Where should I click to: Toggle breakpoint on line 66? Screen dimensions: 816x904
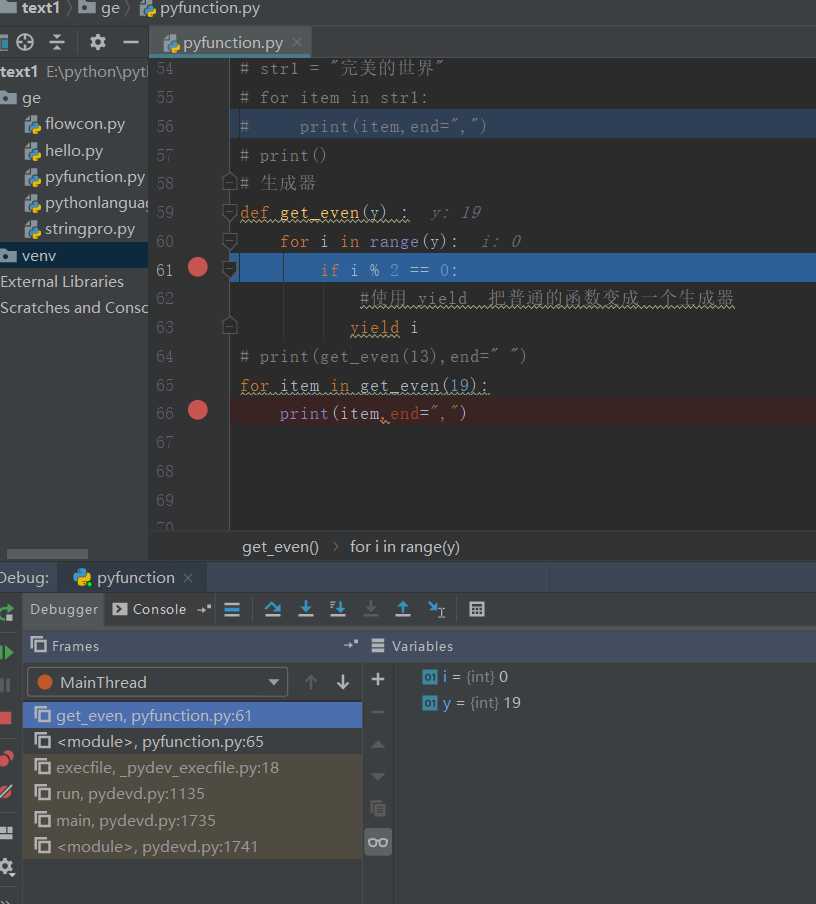pos(198,410)
